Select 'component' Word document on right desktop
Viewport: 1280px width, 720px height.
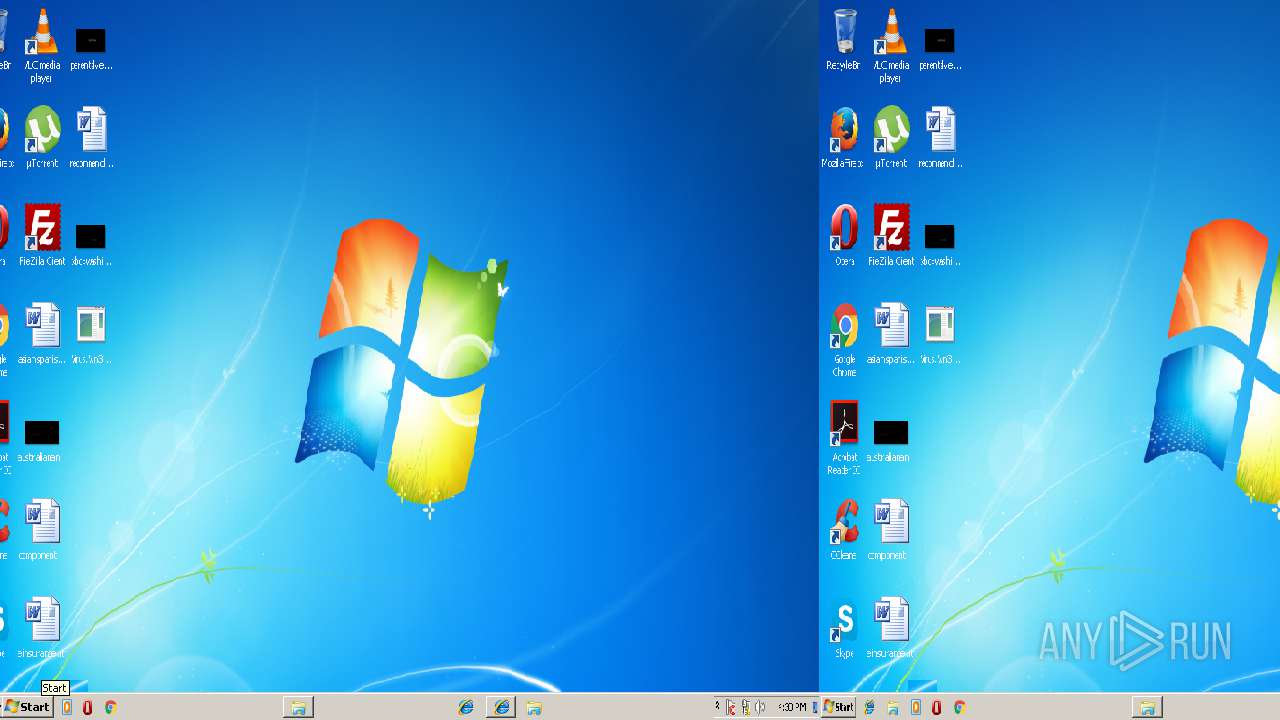click(889, 530)
